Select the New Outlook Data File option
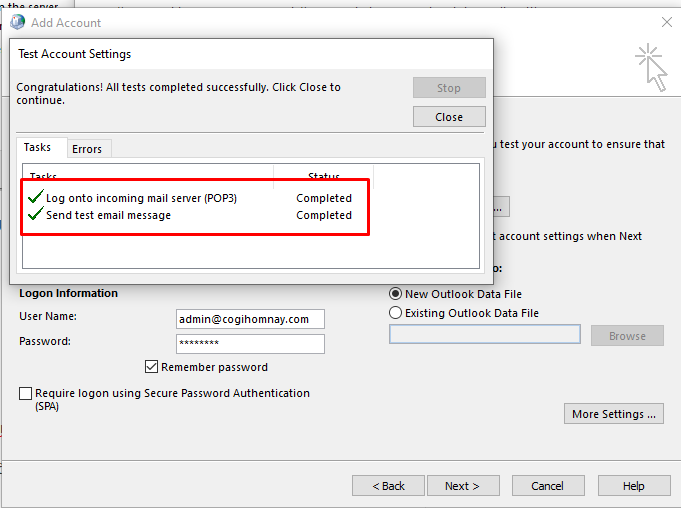This screenshot has width=681, height=508. [396, 294]
